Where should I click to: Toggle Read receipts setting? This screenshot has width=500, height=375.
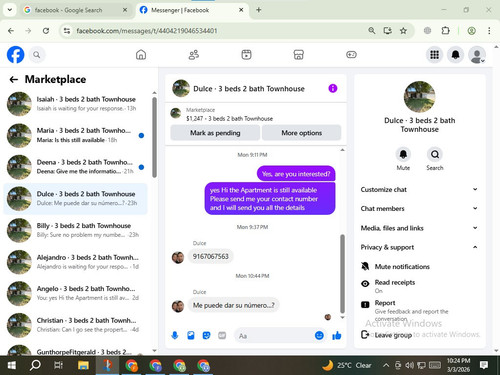click(x=419, y=286)
